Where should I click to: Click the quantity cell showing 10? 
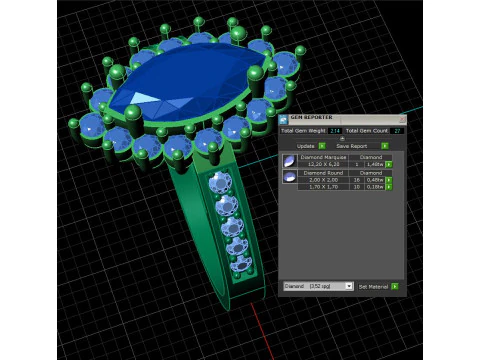point(357,187)
